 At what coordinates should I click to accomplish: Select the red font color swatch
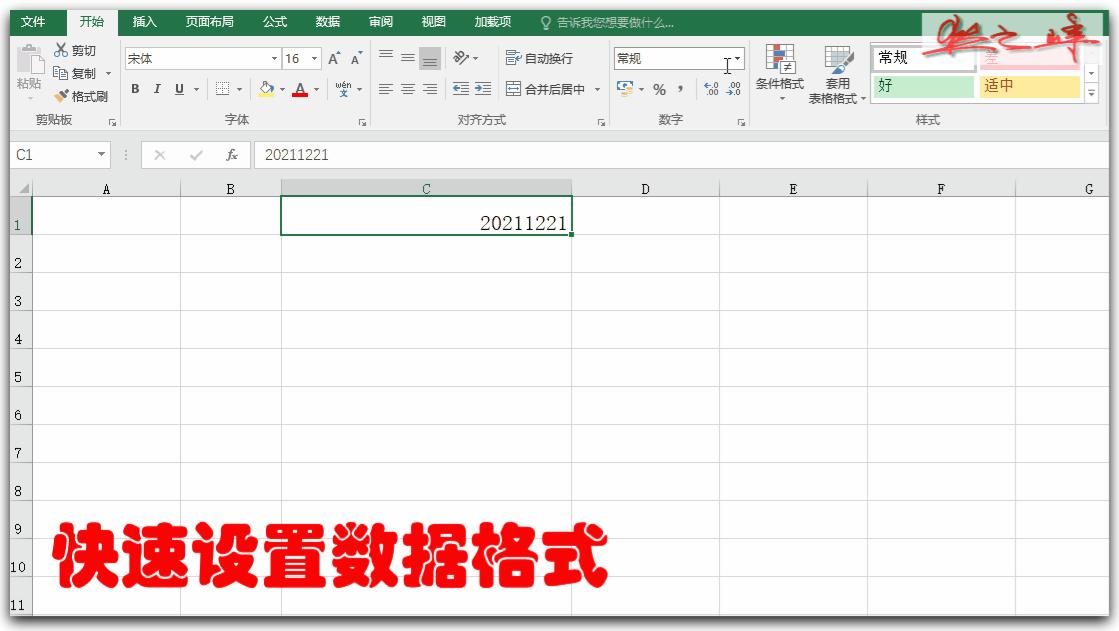point(300,89)
